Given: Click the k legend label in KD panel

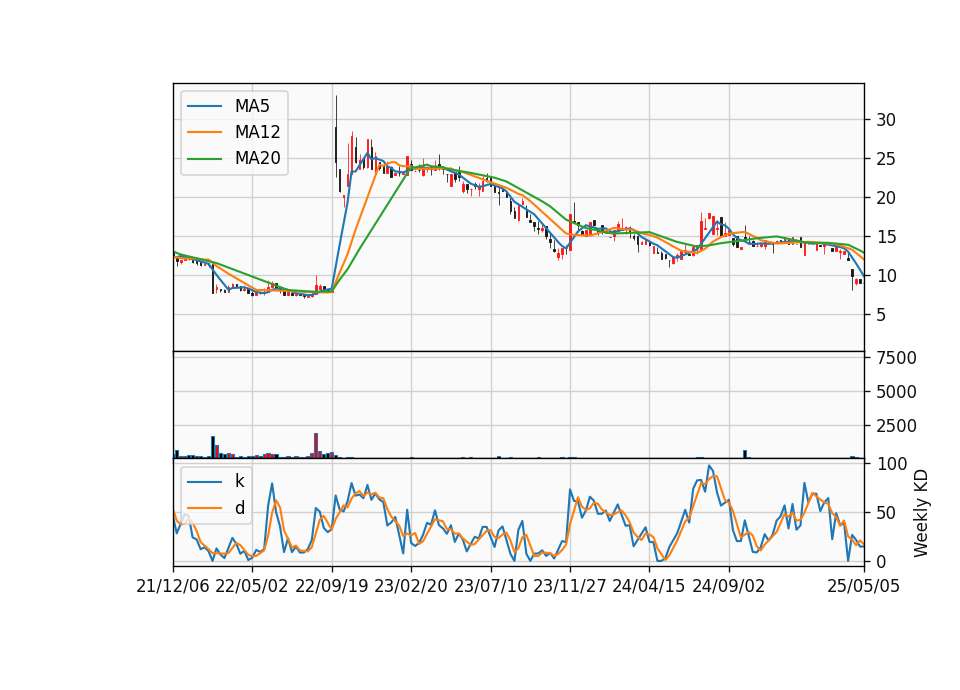Looking at the screenshot, I should pos(239,481).
